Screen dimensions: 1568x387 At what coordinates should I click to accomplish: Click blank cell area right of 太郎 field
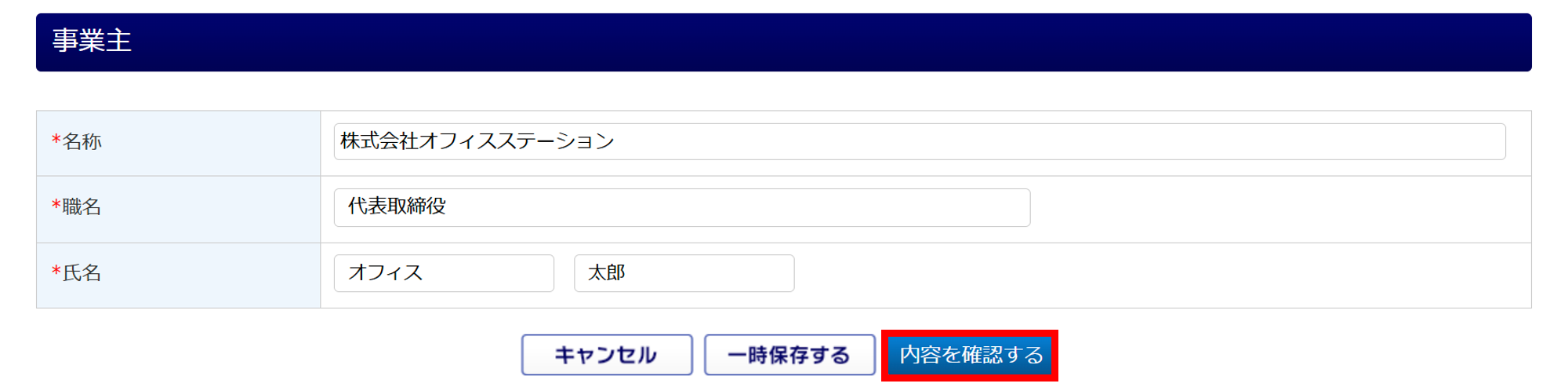pos(1160,275)
